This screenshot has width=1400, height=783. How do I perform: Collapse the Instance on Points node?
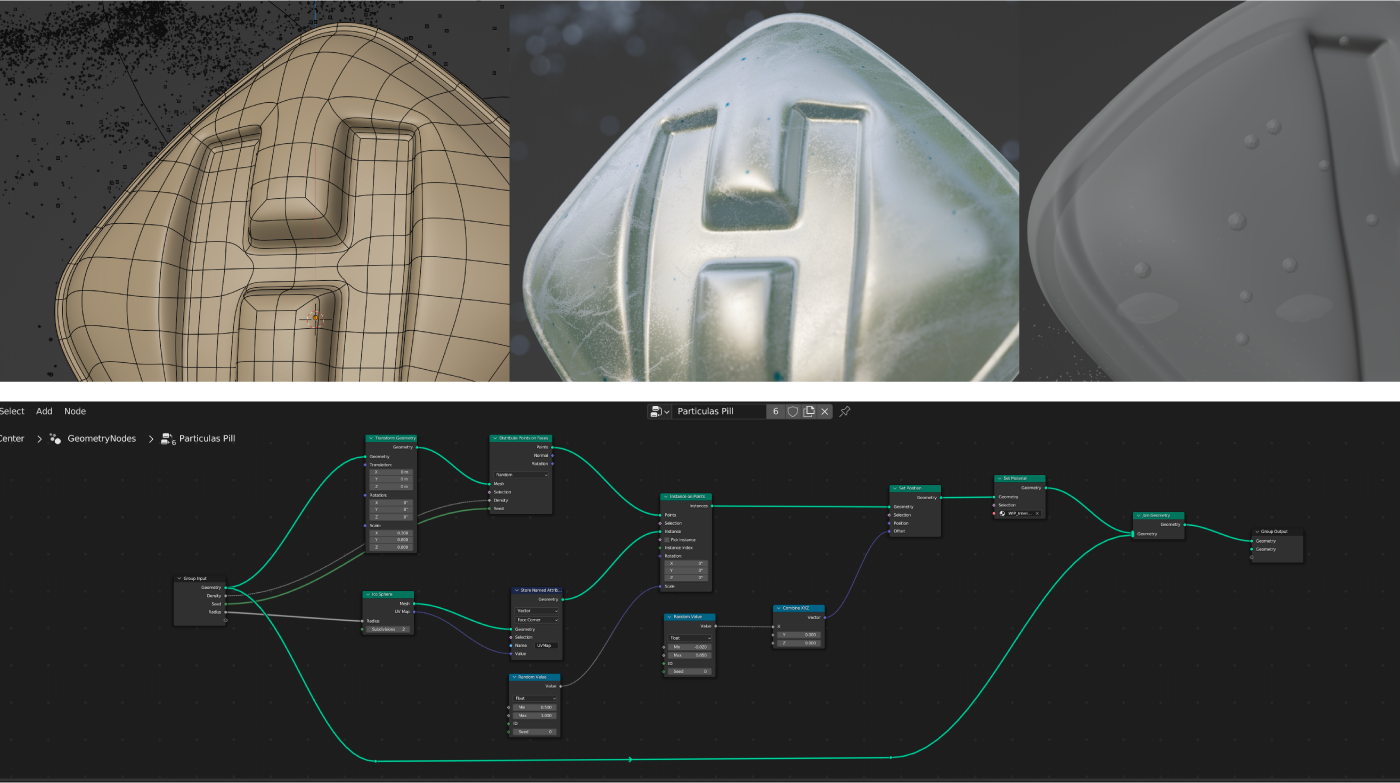(665, 497)
